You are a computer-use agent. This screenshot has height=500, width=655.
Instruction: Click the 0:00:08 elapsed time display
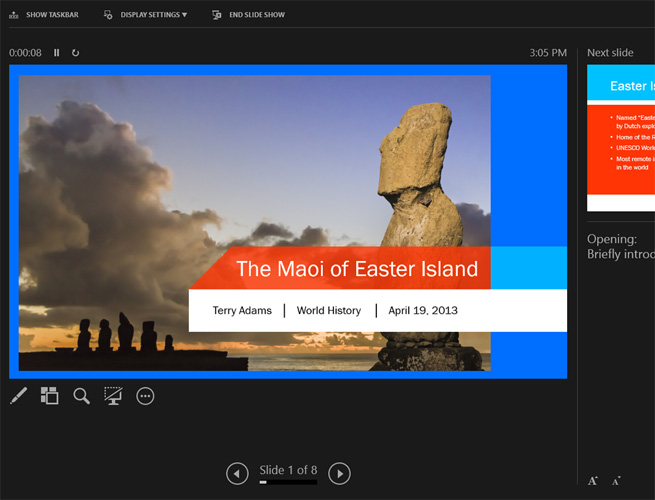tap(26, 53)
